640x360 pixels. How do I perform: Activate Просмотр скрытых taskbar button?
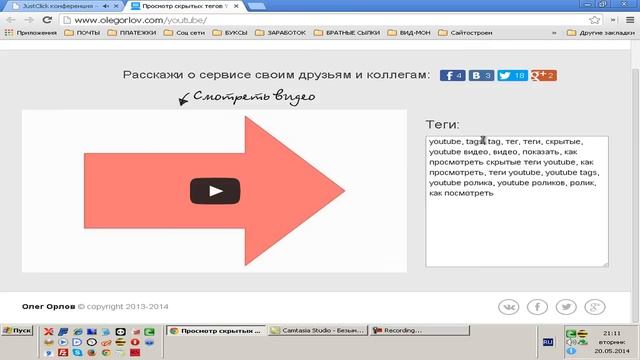coord(216,331)
